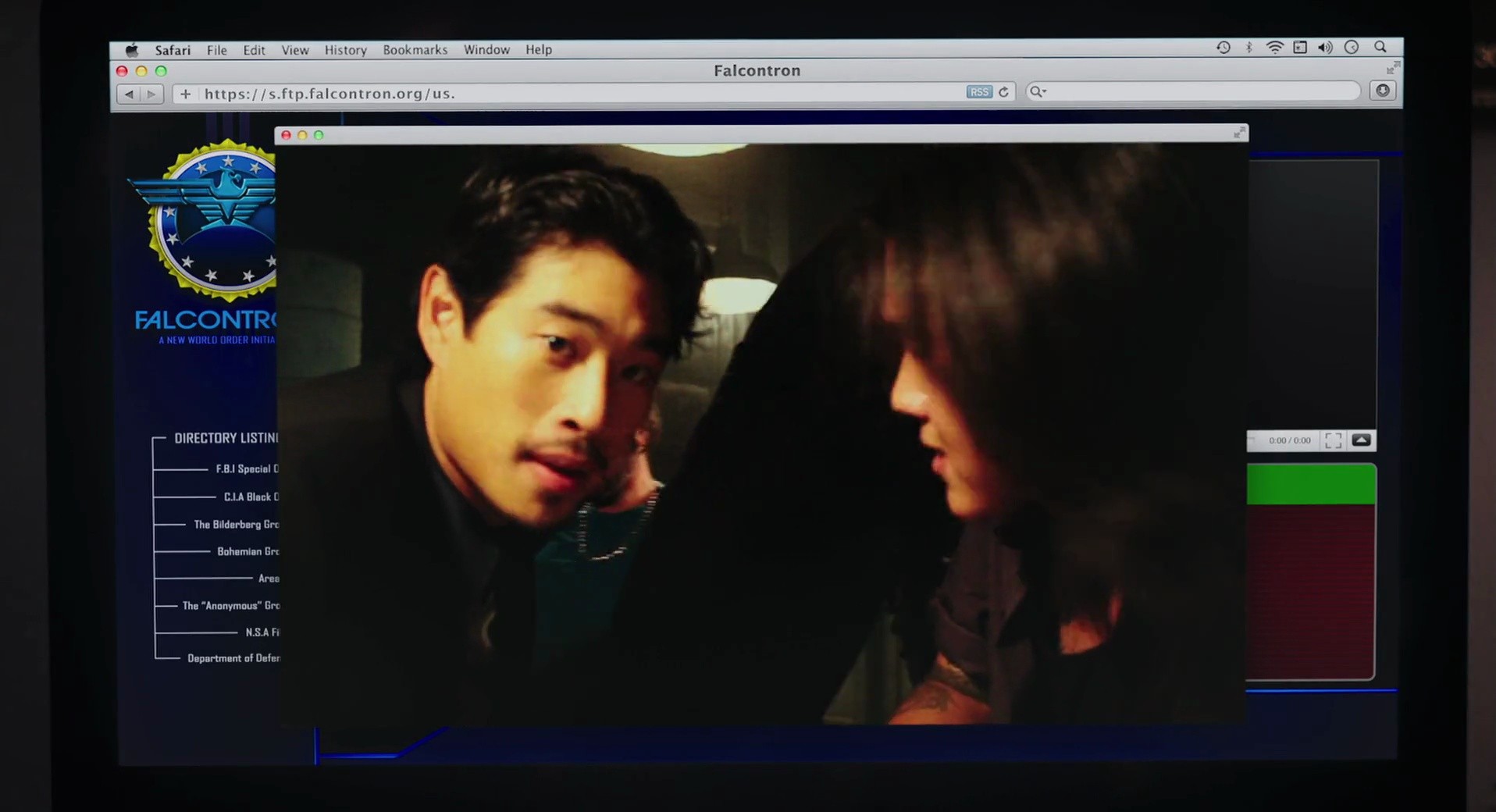Open the File menu

217,50
